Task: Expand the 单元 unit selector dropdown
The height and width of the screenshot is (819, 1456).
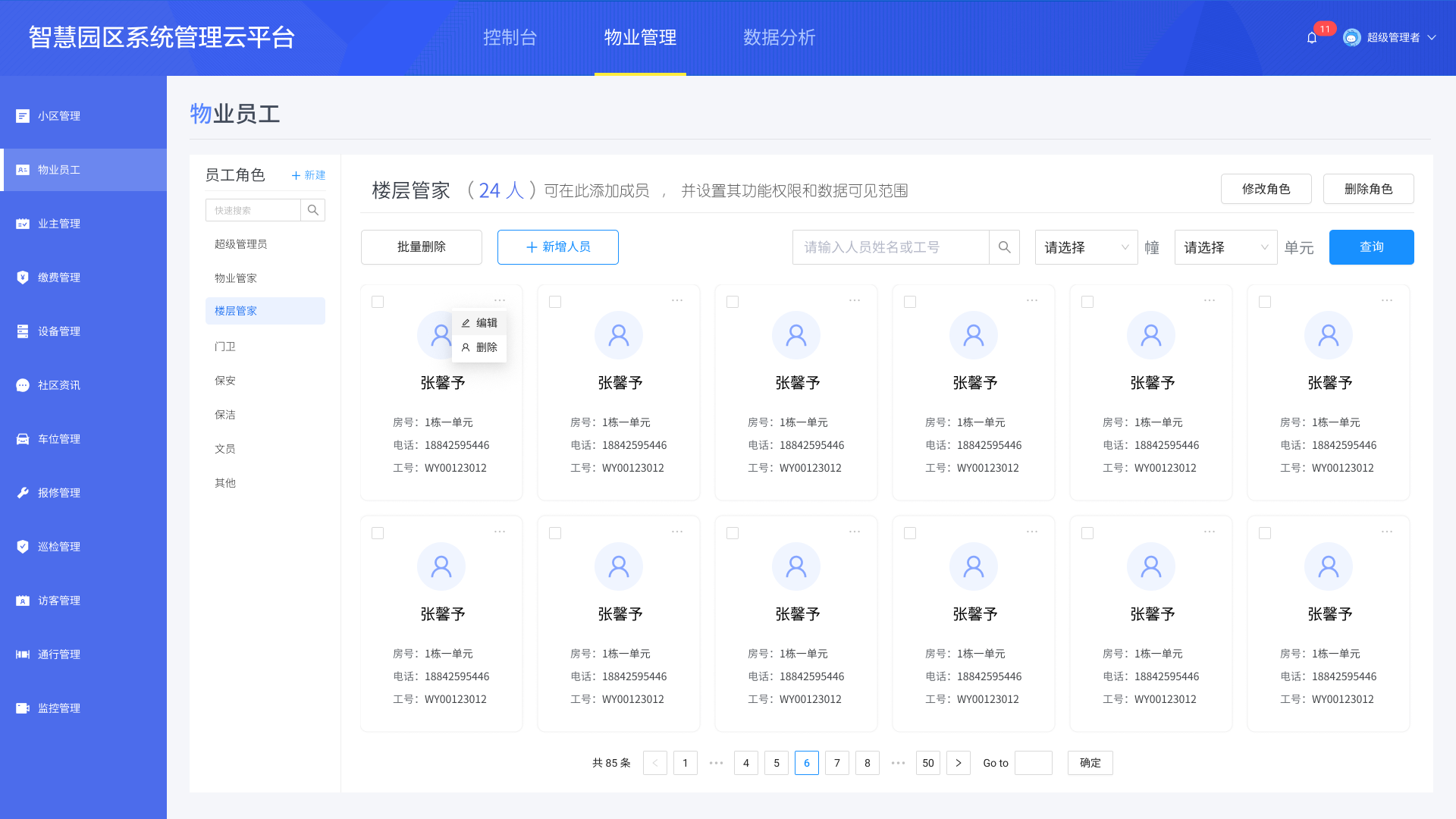Action: 1225,247
